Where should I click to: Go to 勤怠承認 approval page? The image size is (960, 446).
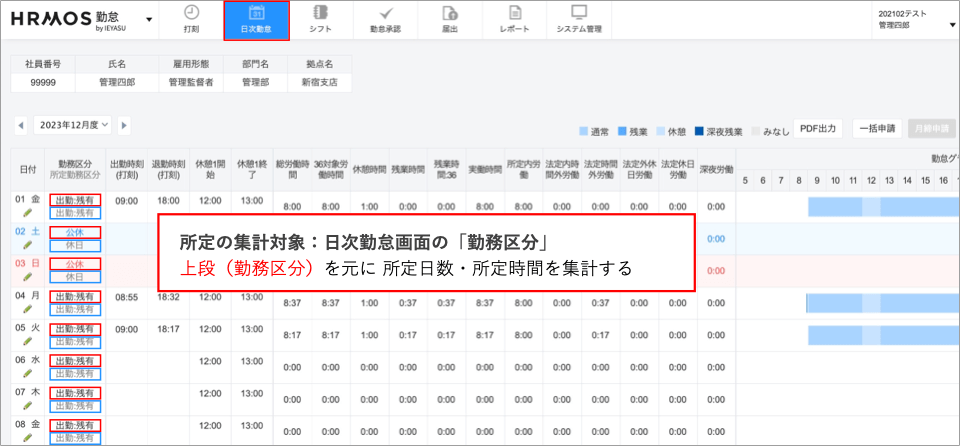point(385,19)
